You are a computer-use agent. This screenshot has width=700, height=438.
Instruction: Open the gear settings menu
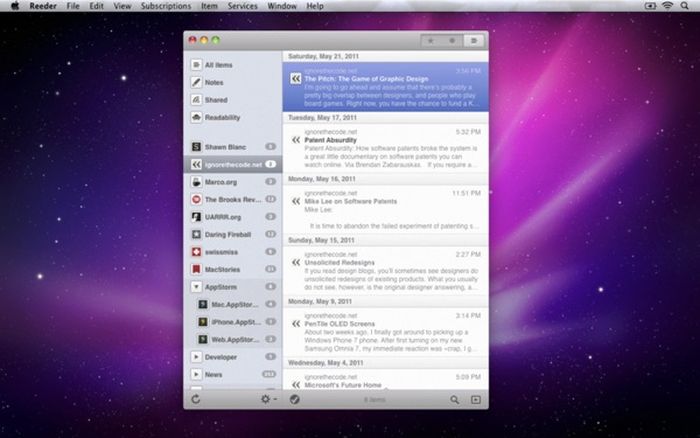point(268,399)
